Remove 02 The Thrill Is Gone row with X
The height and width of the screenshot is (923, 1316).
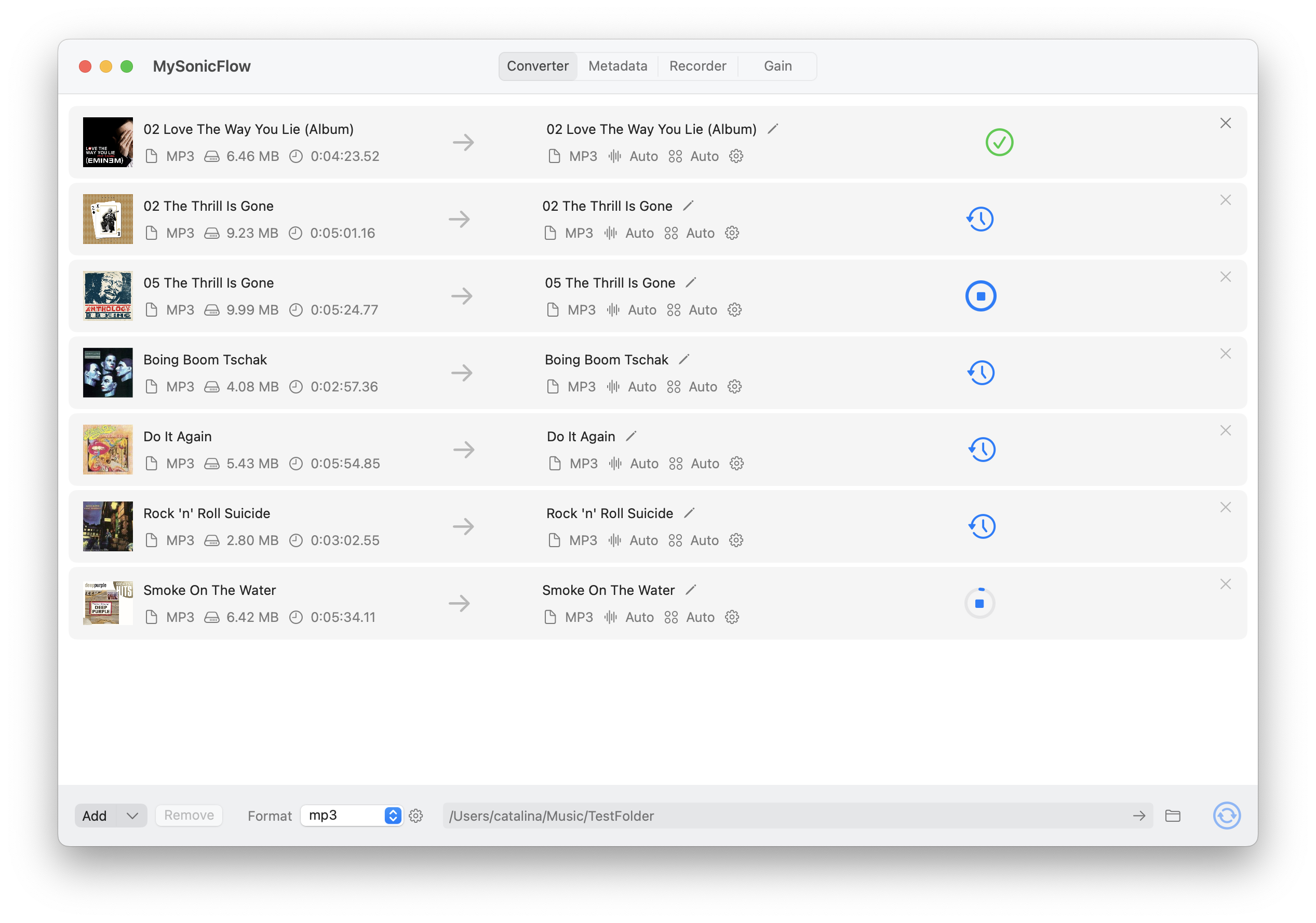coord(1226,200)
